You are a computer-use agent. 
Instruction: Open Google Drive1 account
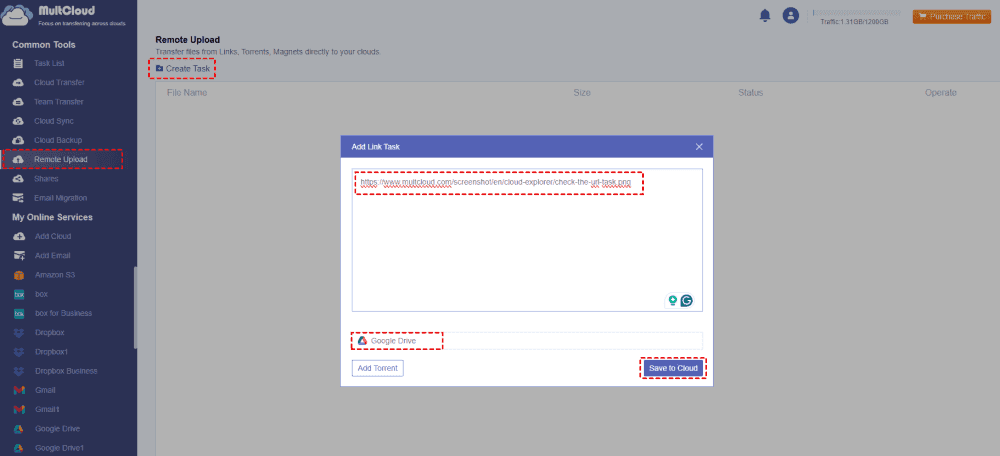[59, 448]
